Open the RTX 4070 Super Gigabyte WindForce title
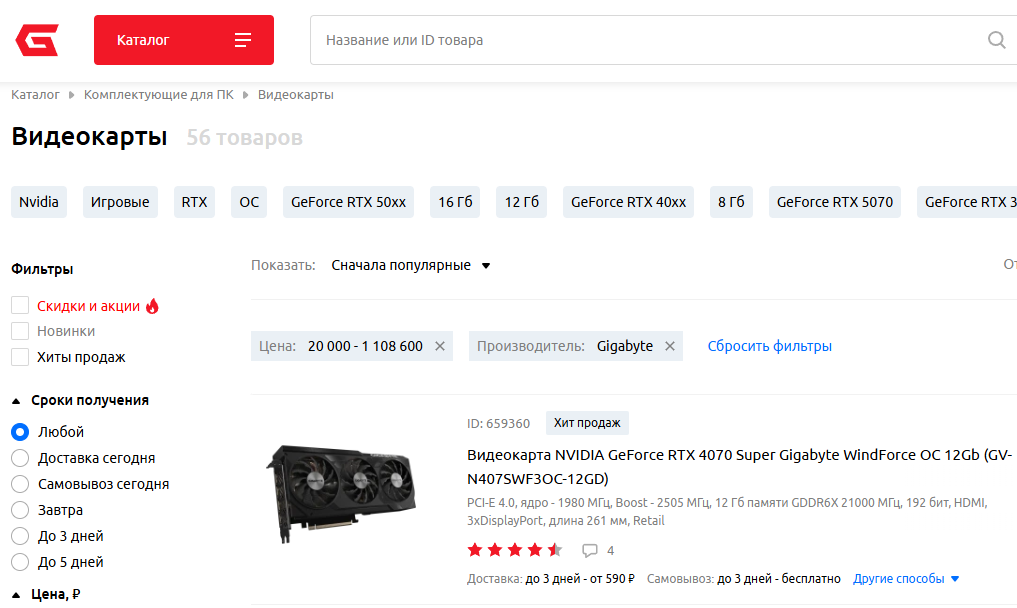 (739, 467)
